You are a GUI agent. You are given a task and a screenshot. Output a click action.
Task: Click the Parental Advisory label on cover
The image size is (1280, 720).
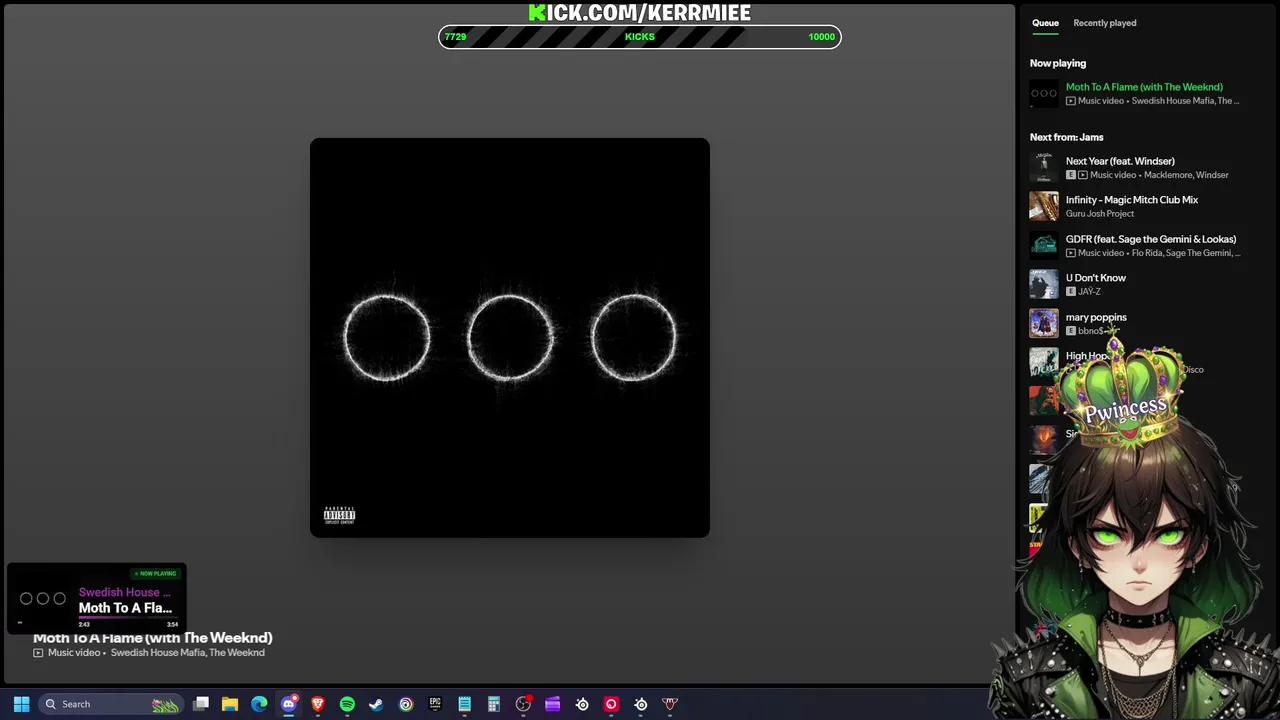(x=340, y=515)
